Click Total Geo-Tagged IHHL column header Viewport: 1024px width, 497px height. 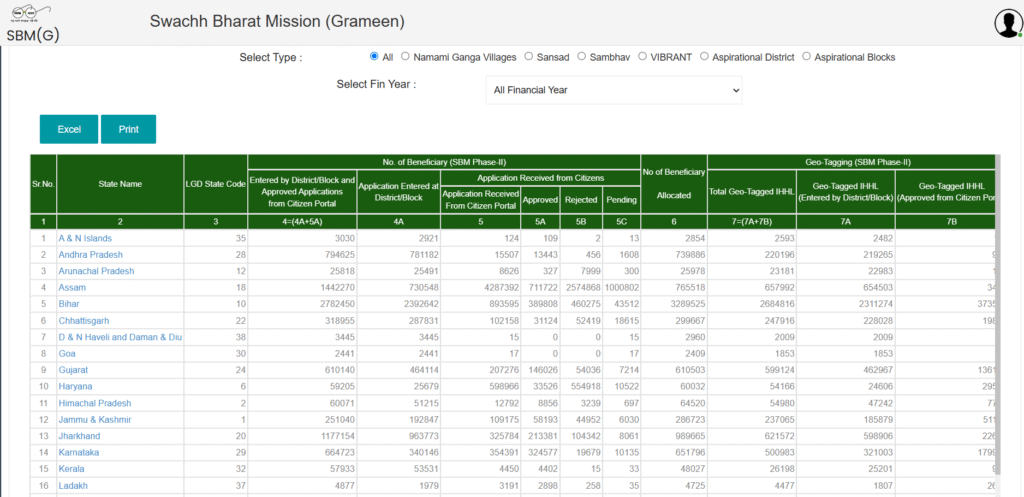[x=752, y=191]
